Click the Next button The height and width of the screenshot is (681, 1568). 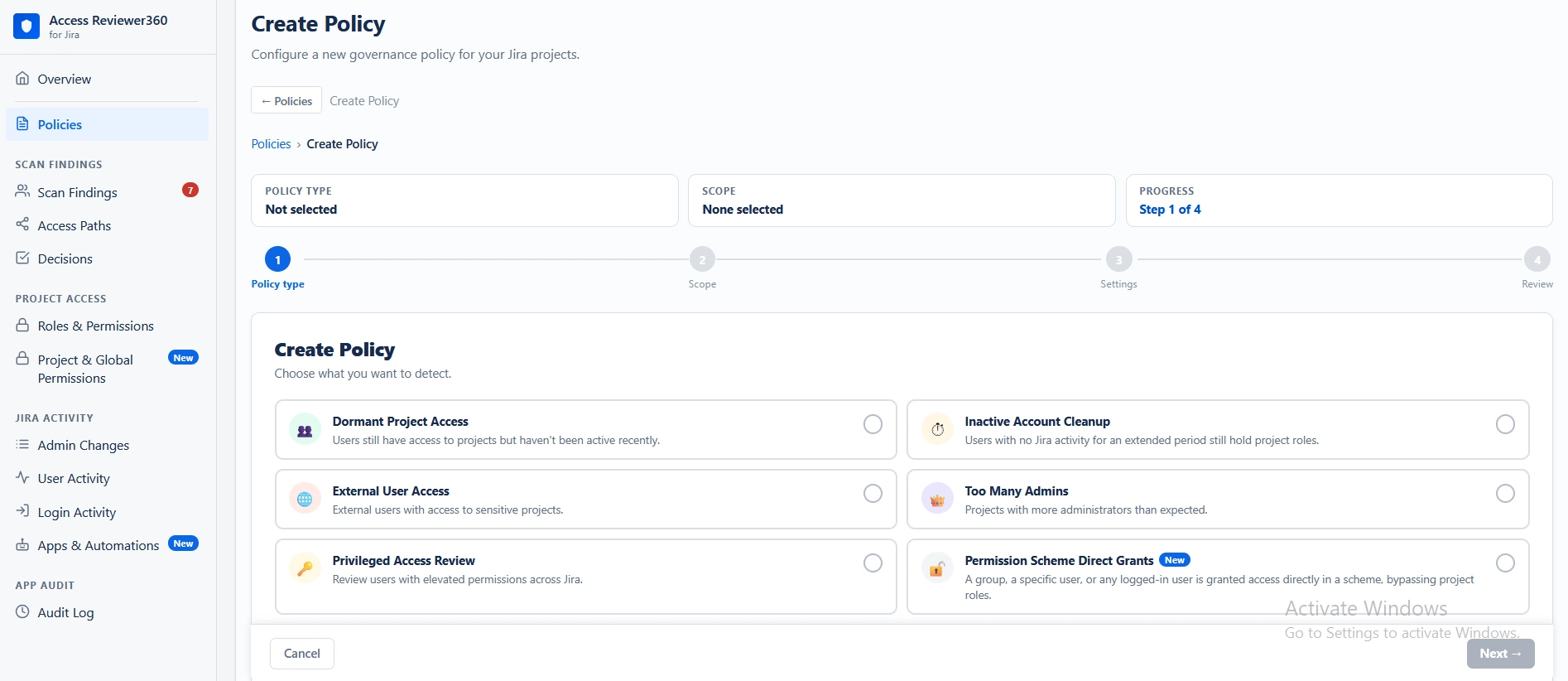pos(1500,653)
